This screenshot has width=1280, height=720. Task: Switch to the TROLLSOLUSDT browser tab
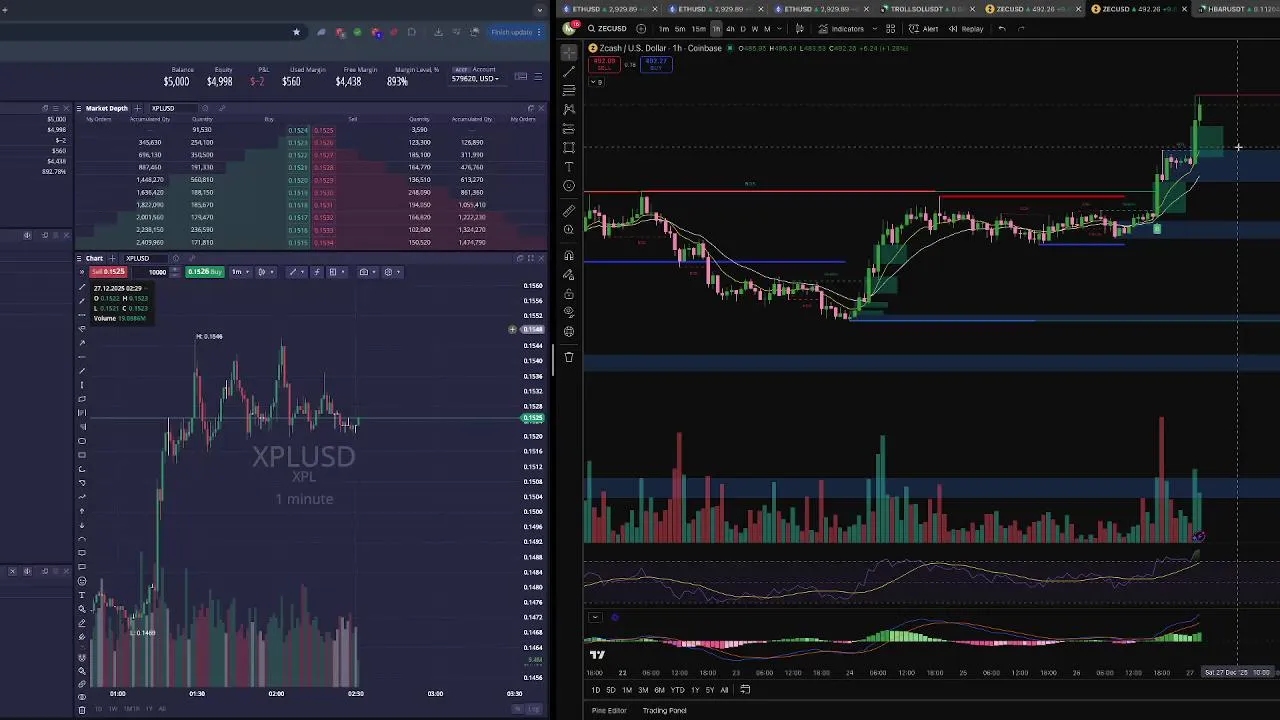pyautogui.click(x=928, y=9)
